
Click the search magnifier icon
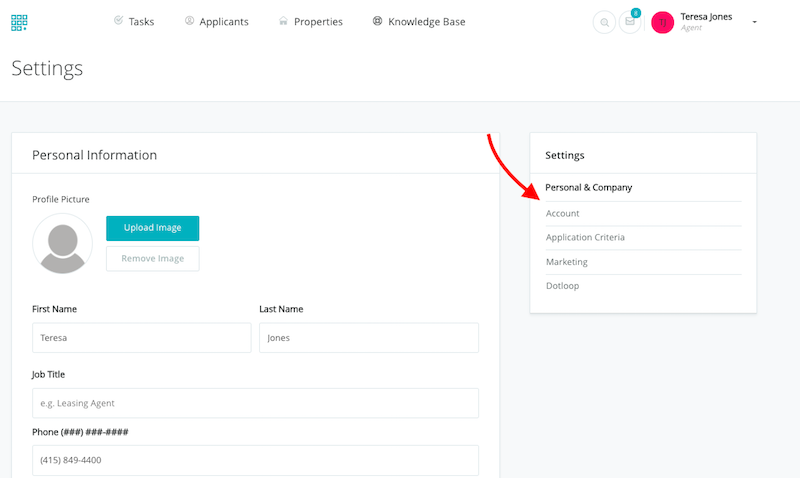604,22
